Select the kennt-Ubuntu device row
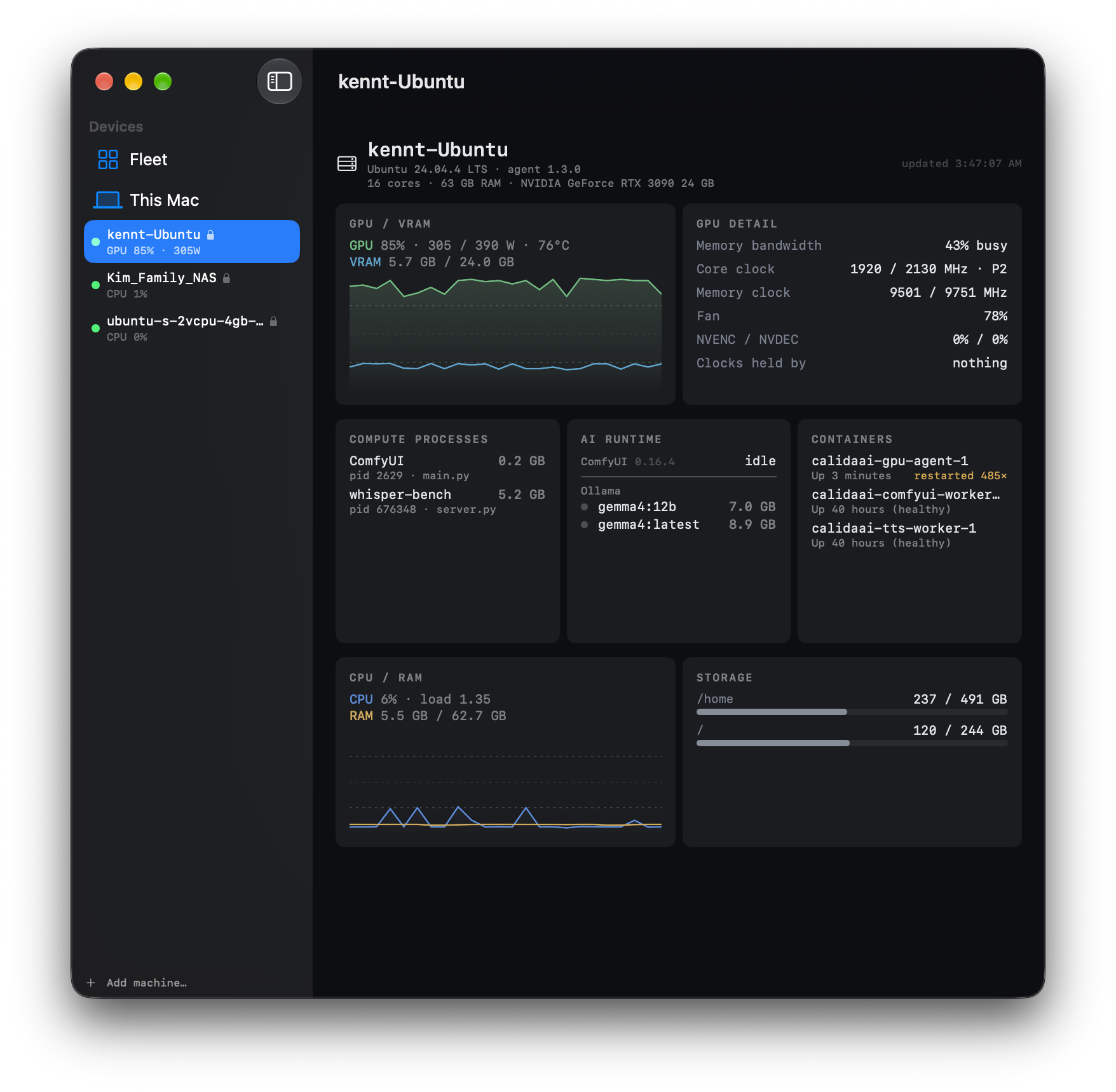Viewport: 1116px width, 1092px height. 192,242
